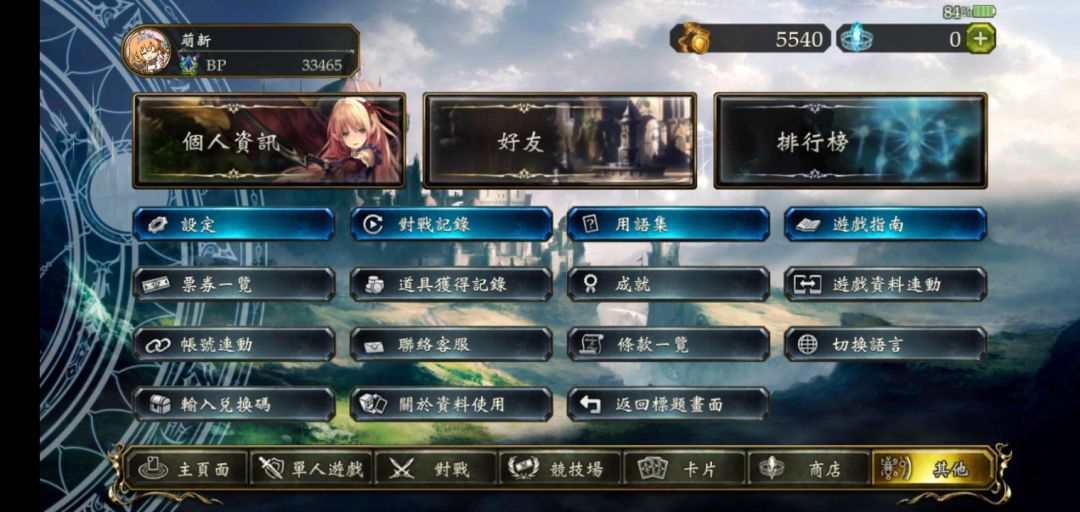View 票券一覽 ticket list
This screenshot has height=512, width=1080.
pos(234,285)
